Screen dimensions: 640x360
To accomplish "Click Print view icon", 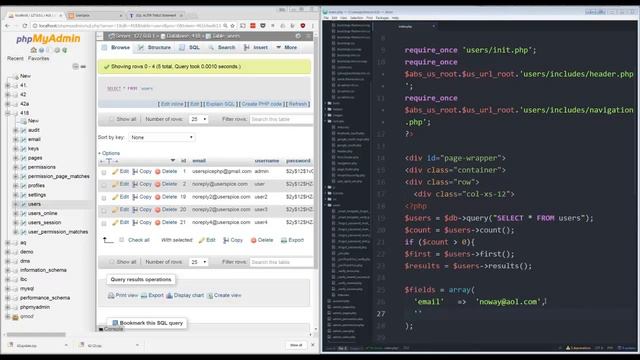I will pyautogui.click(x=111, y=296).
